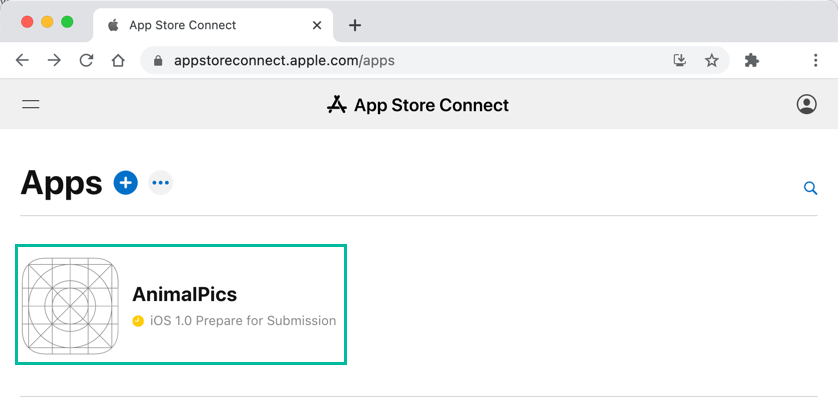Screen dimensions: 838x410
Task: Click the green fullscreen window button
Action: pyautogui.click(x=67, y=22)
